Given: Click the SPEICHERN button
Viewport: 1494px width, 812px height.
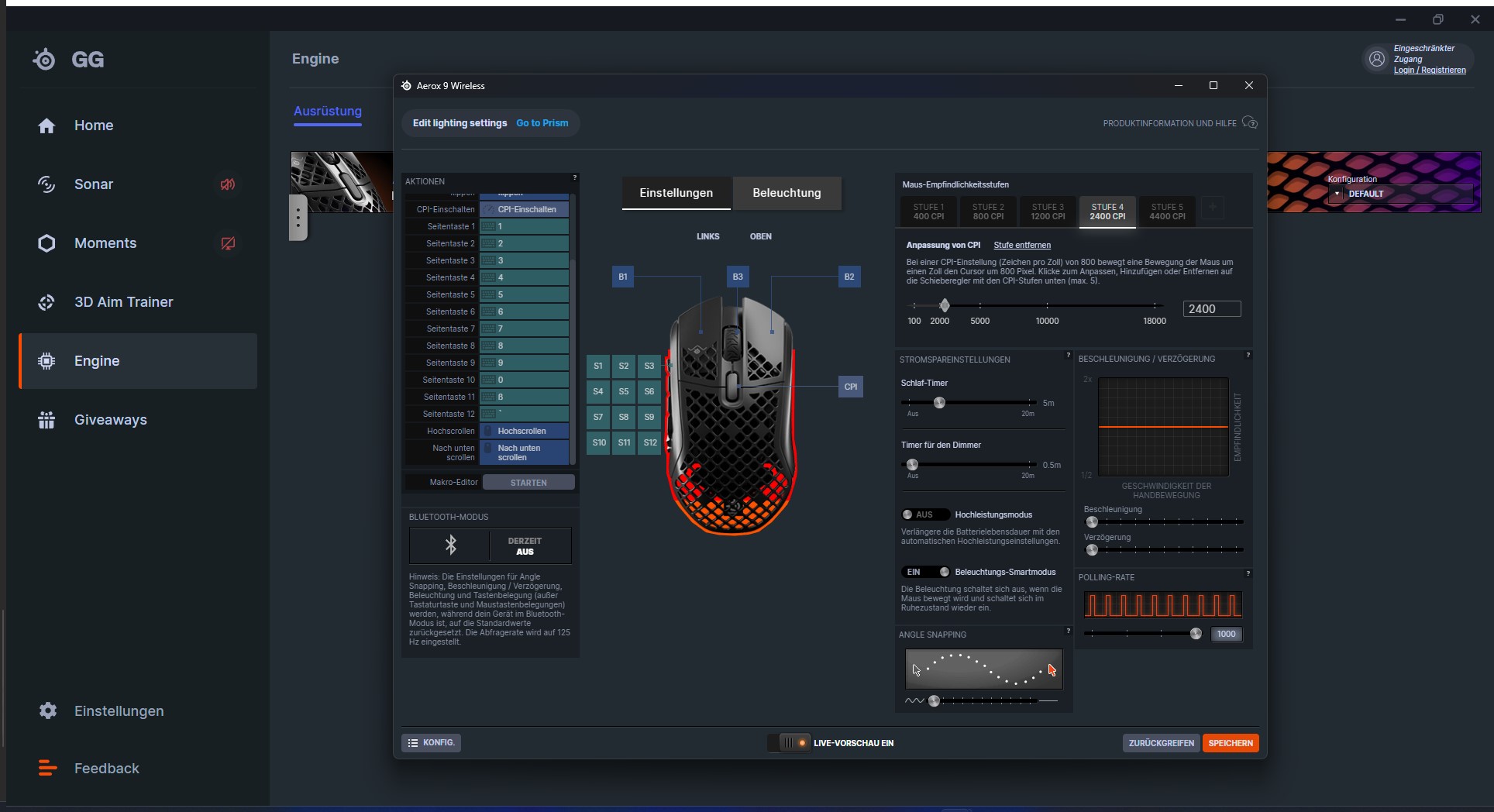Looking at the screenshot, I should click(x=1231, y=743).
